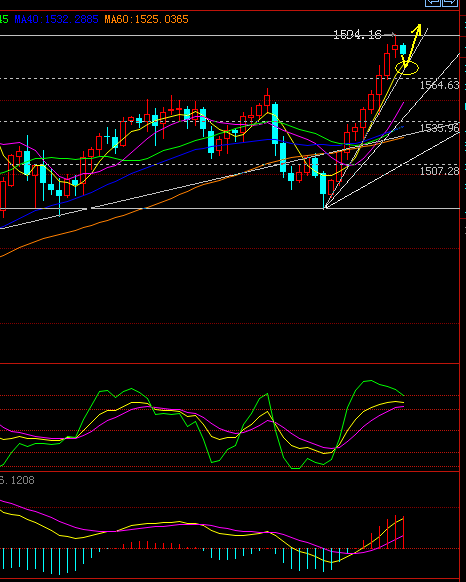Image resolution: width=466 pixels, height=582 pixels.
Task: Click the 1507.28 retracement level label
Action: pos(440,171)
